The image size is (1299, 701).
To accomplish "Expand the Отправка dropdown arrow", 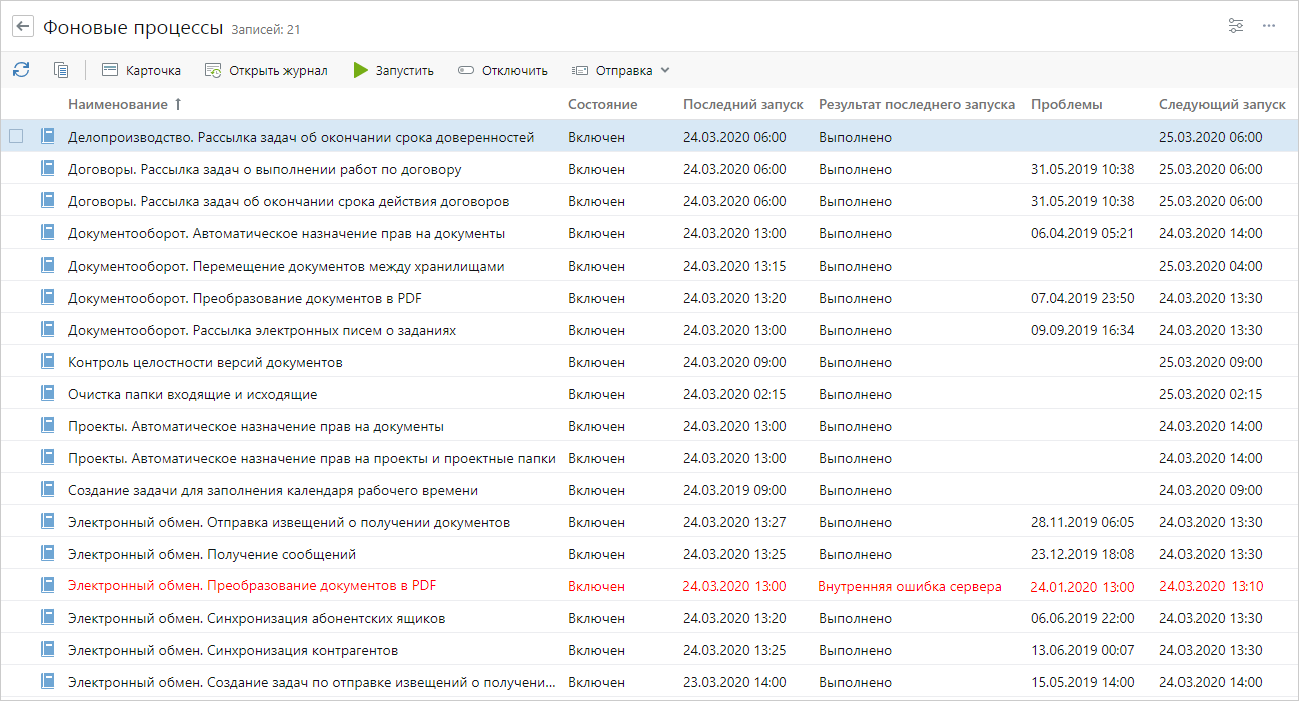I will (x=665, y=70).
